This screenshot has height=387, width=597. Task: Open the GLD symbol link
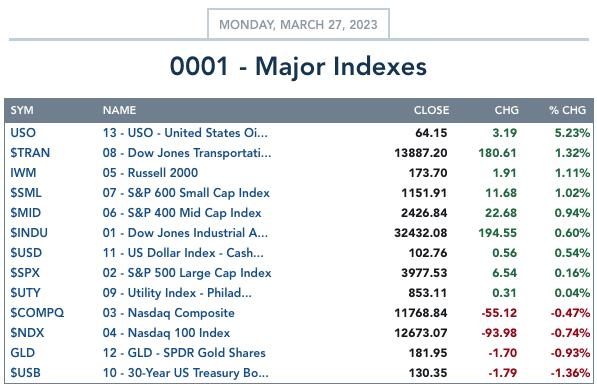pos(22,353)
